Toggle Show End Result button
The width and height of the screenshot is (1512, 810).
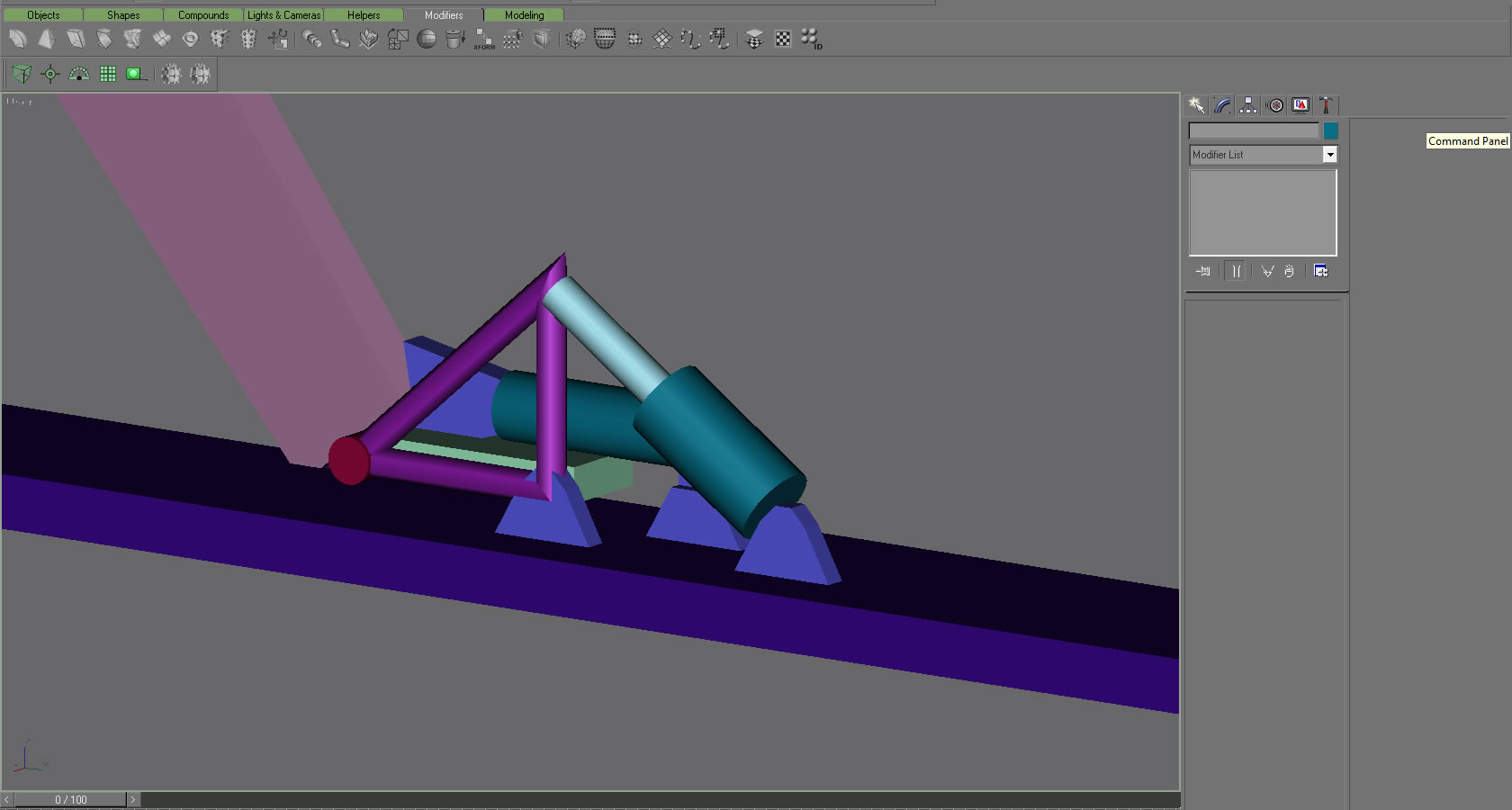(x=1236, y=271)
